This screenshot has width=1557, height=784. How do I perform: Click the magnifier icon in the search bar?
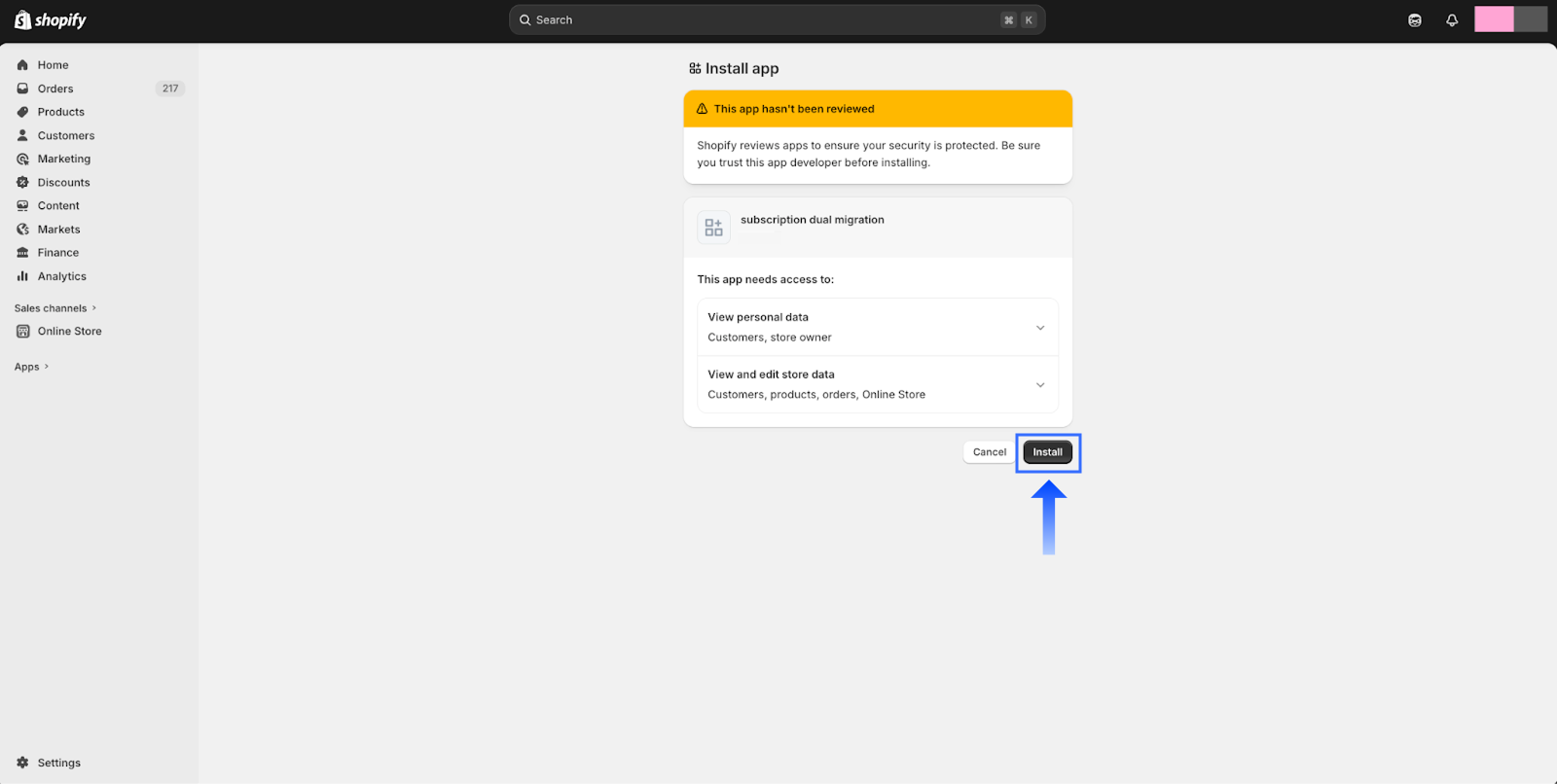point(525,19)
